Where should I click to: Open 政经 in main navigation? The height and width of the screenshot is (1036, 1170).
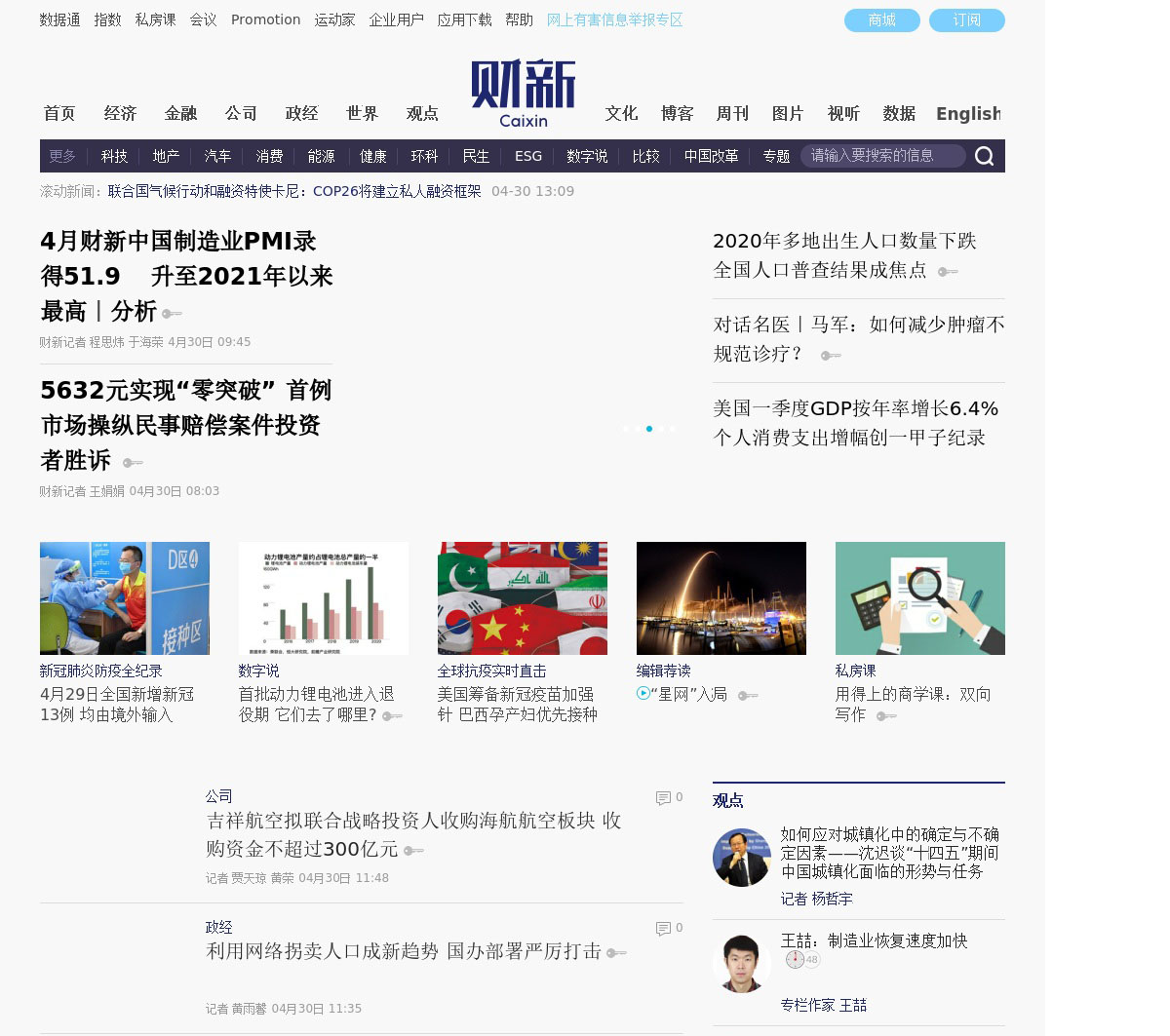(x=302, y=114)
